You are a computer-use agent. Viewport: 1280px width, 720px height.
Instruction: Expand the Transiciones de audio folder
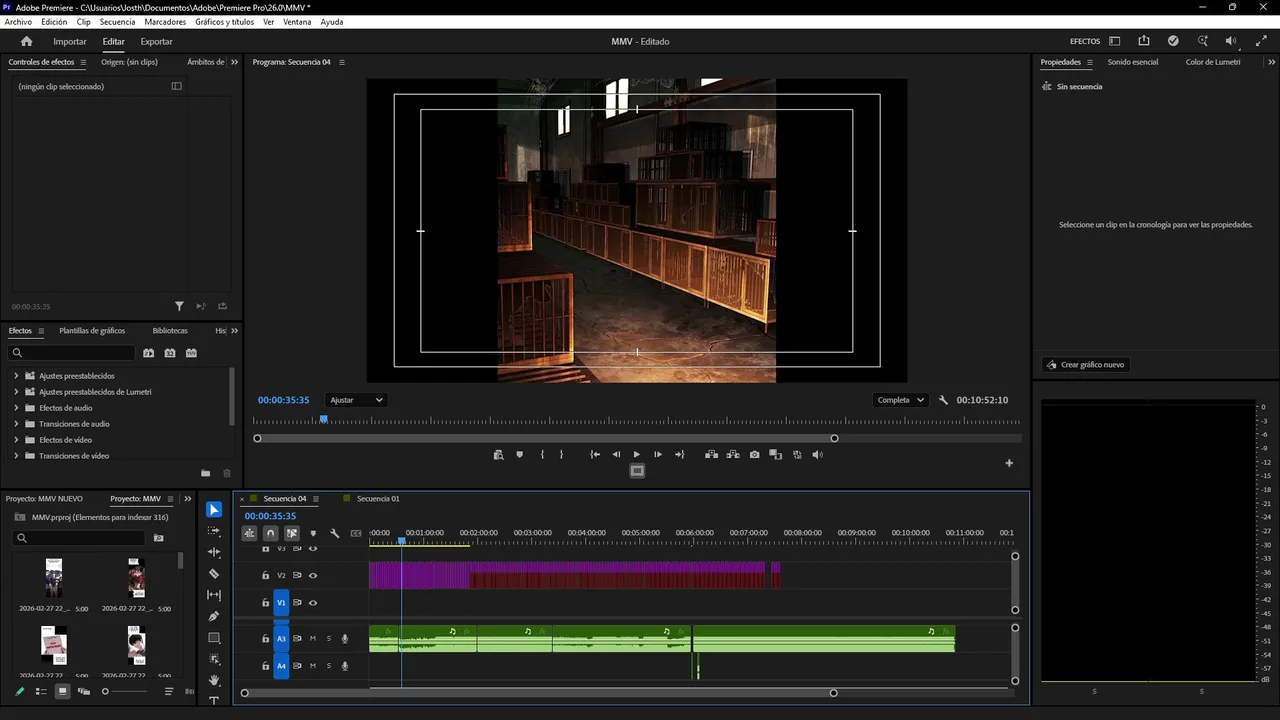coord(16,424)
